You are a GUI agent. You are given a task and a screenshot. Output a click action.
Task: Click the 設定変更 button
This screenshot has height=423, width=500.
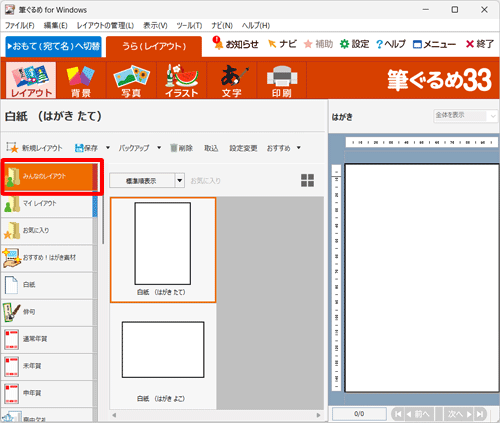coord(243,148)
